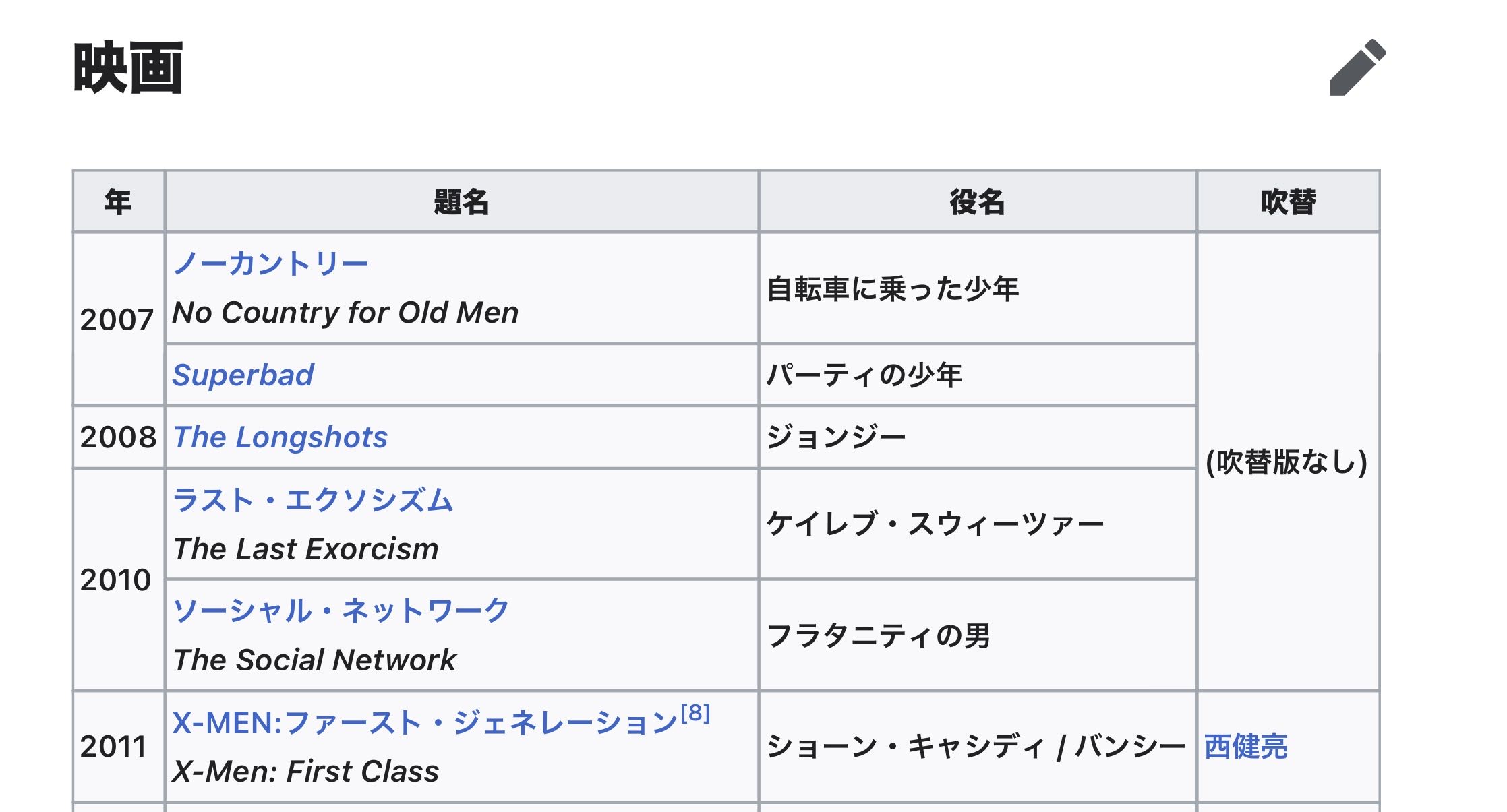Open the ソーシャル・ネットワーク link
Screen dimensions: 1507x812
coord(341,611)
